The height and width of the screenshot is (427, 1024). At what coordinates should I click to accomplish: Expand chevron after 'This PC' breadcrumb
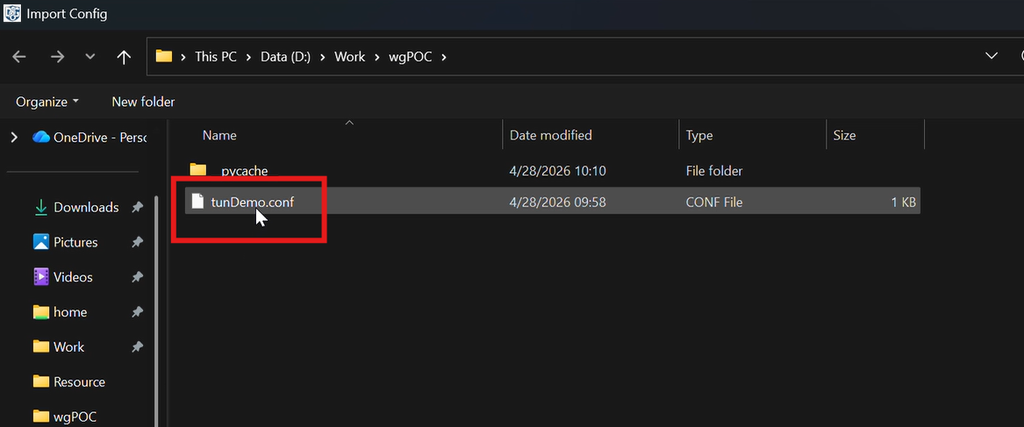tap(249, 57)
